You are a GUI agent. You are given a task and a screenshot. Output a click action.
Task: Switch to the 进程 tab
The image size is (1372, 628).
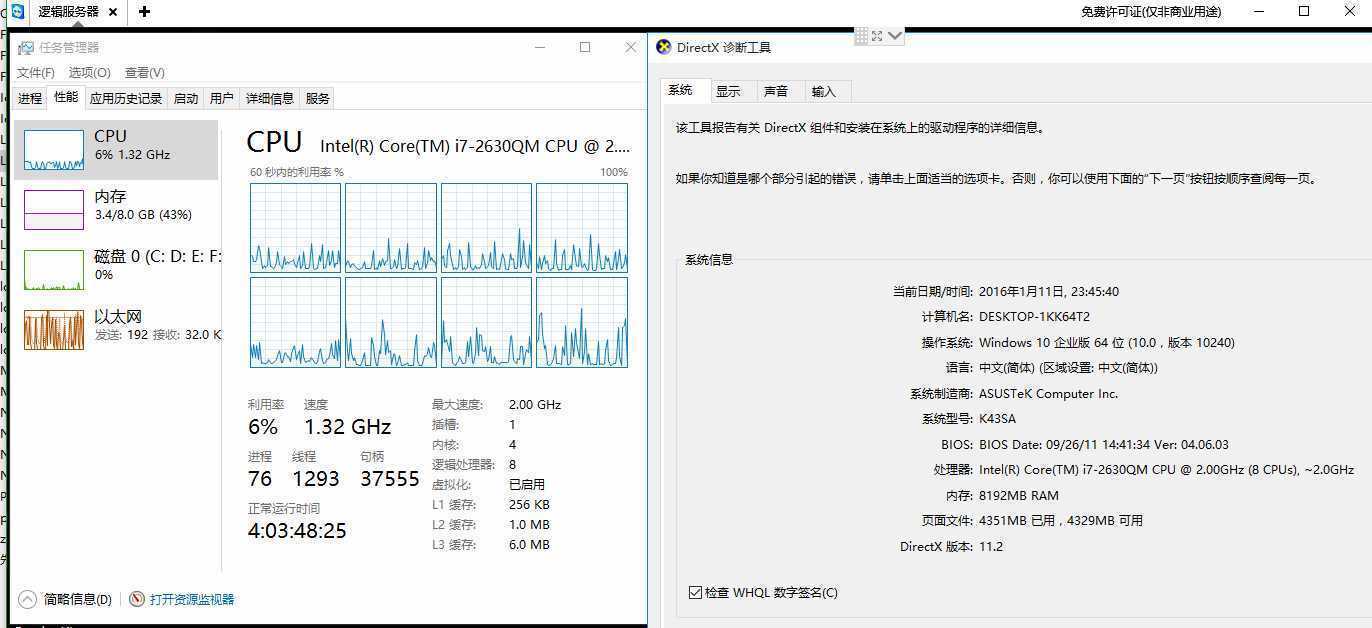pyautogui.click(x=30, y=98)
